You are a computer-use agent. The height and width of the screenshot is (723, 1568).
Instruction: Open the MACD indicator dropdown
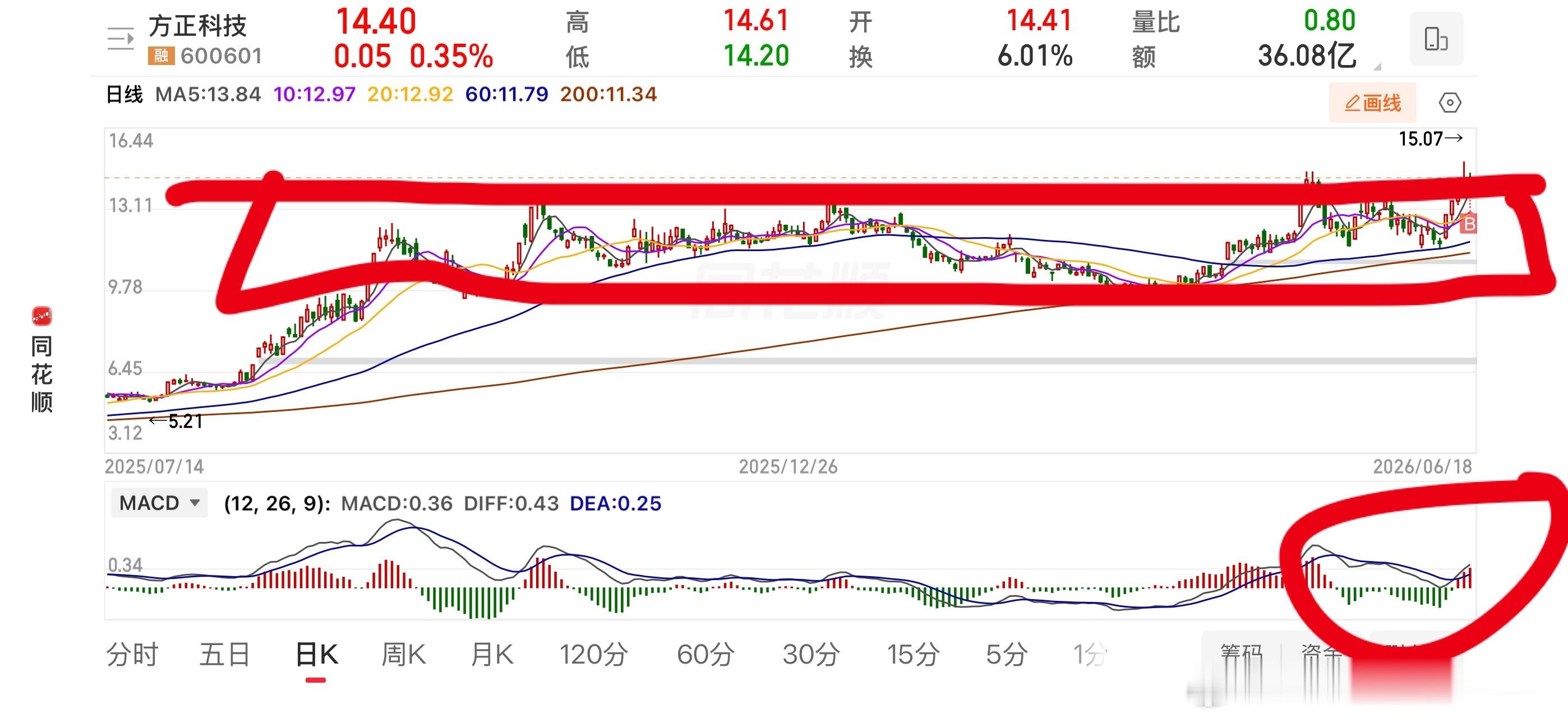coord(159,503)
